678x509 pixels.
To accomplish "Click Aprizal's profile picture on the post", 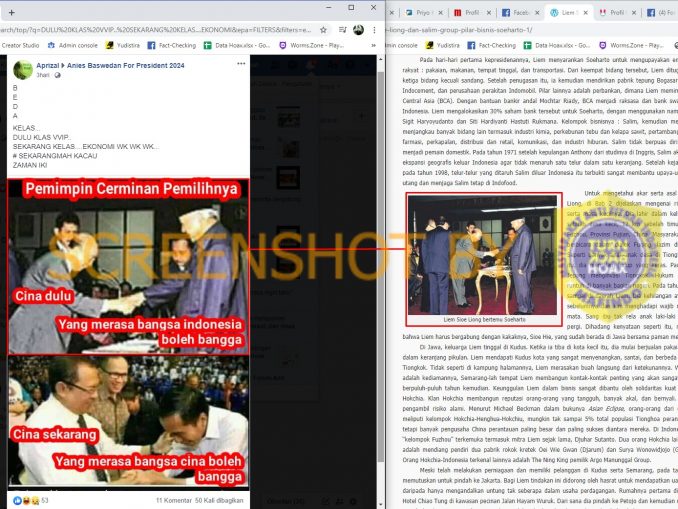I will [x=22, y=70].
